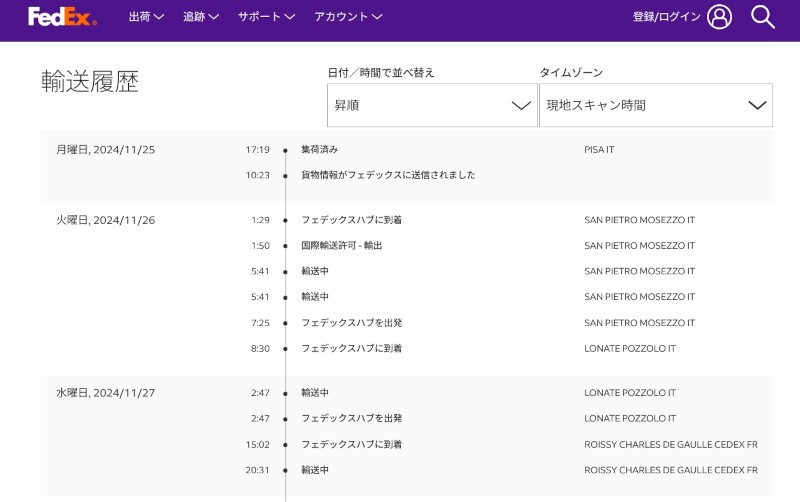The width and height of the screenshot is (800, 502).
Task: Open the search magnifier icon
Action: tap(763, 17)
